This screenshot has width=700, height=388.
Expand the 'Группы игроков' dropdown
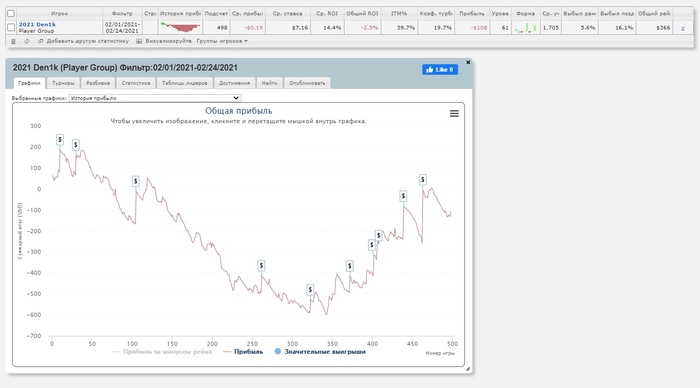point(222,41)
